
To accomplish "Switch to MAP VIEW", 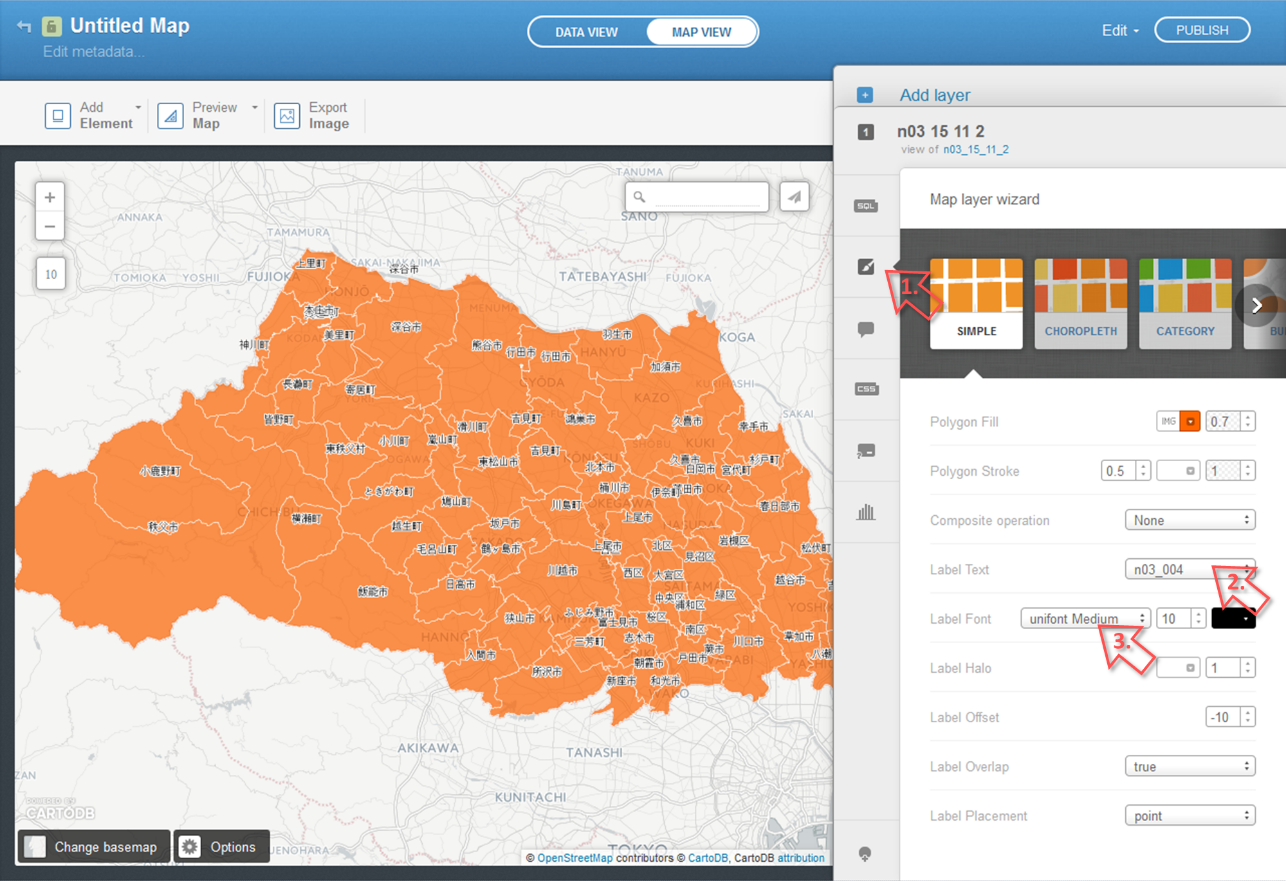I will tap(701, 32).
